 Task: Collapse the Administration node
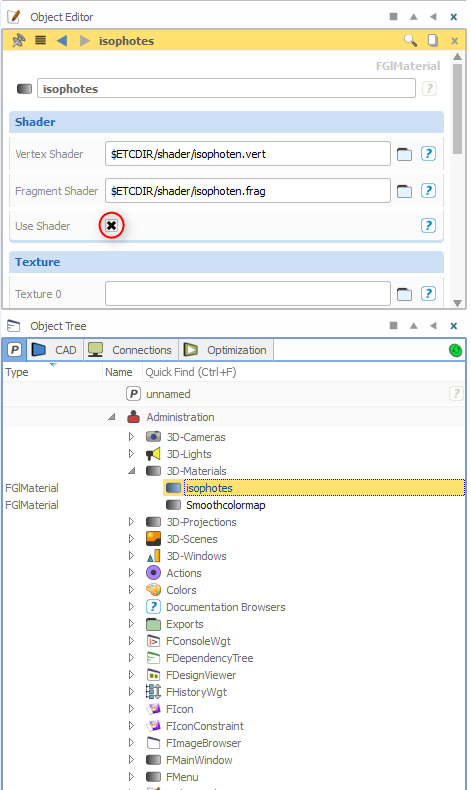pyautogui.click(x=112, y=417)
